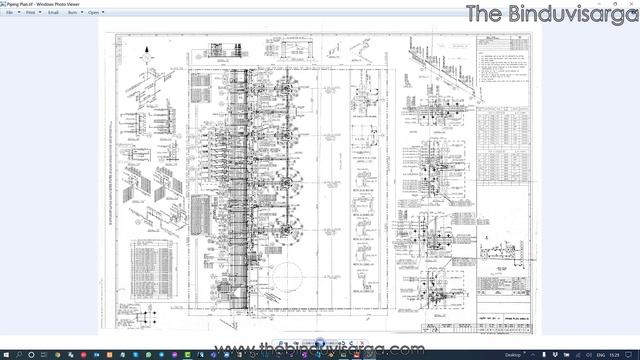
Task: Expand the Burn dropdown arrow
Action: tap(82, 12)
